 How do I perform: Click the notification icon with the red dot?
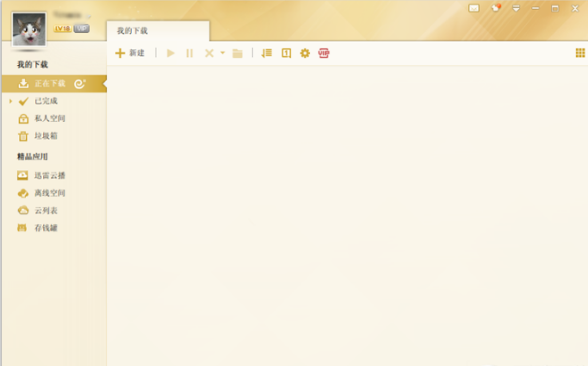[x=496, y=8]
